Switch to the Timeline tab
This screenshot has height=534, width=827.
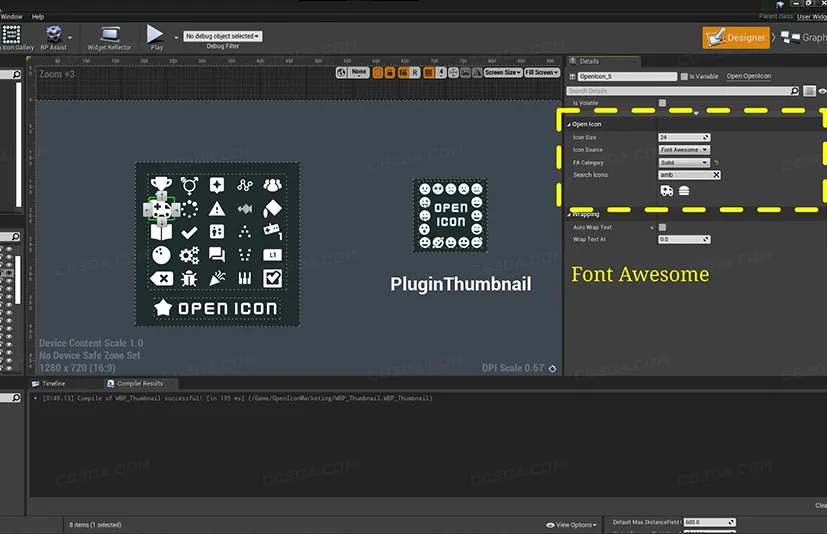49,384
